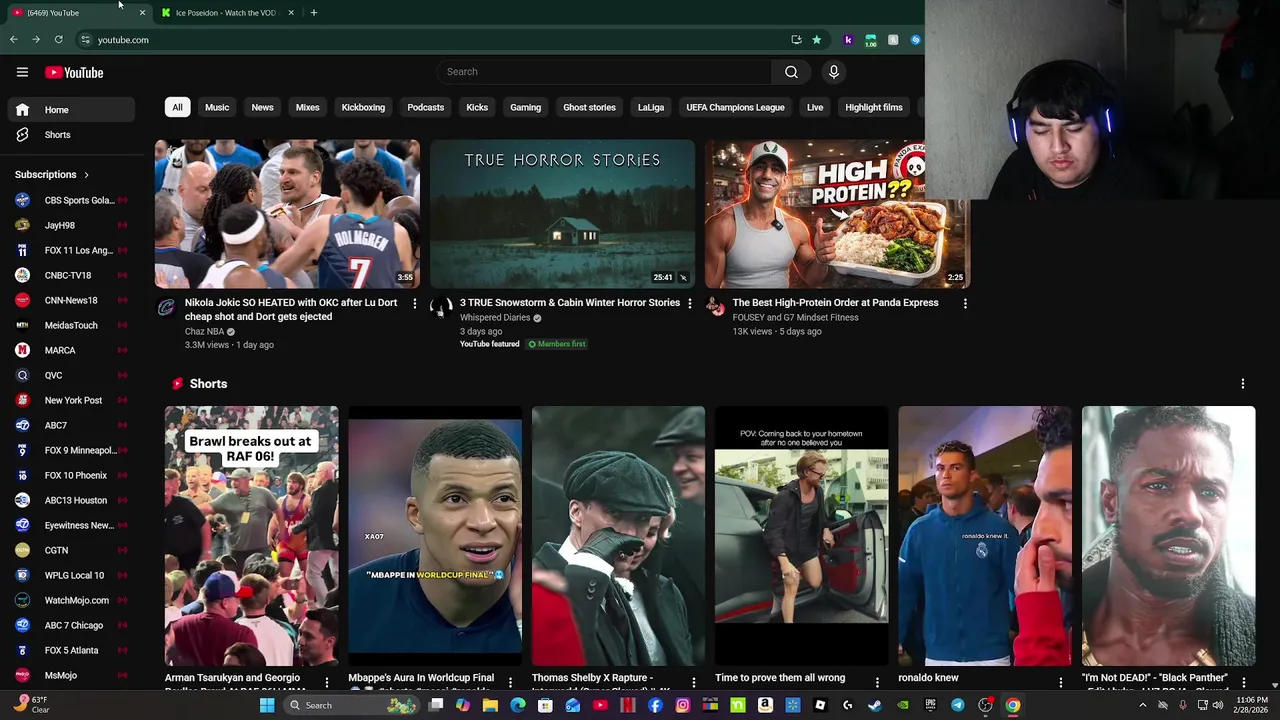Open True Horror Stories video thumbnail

click(562, 214)
